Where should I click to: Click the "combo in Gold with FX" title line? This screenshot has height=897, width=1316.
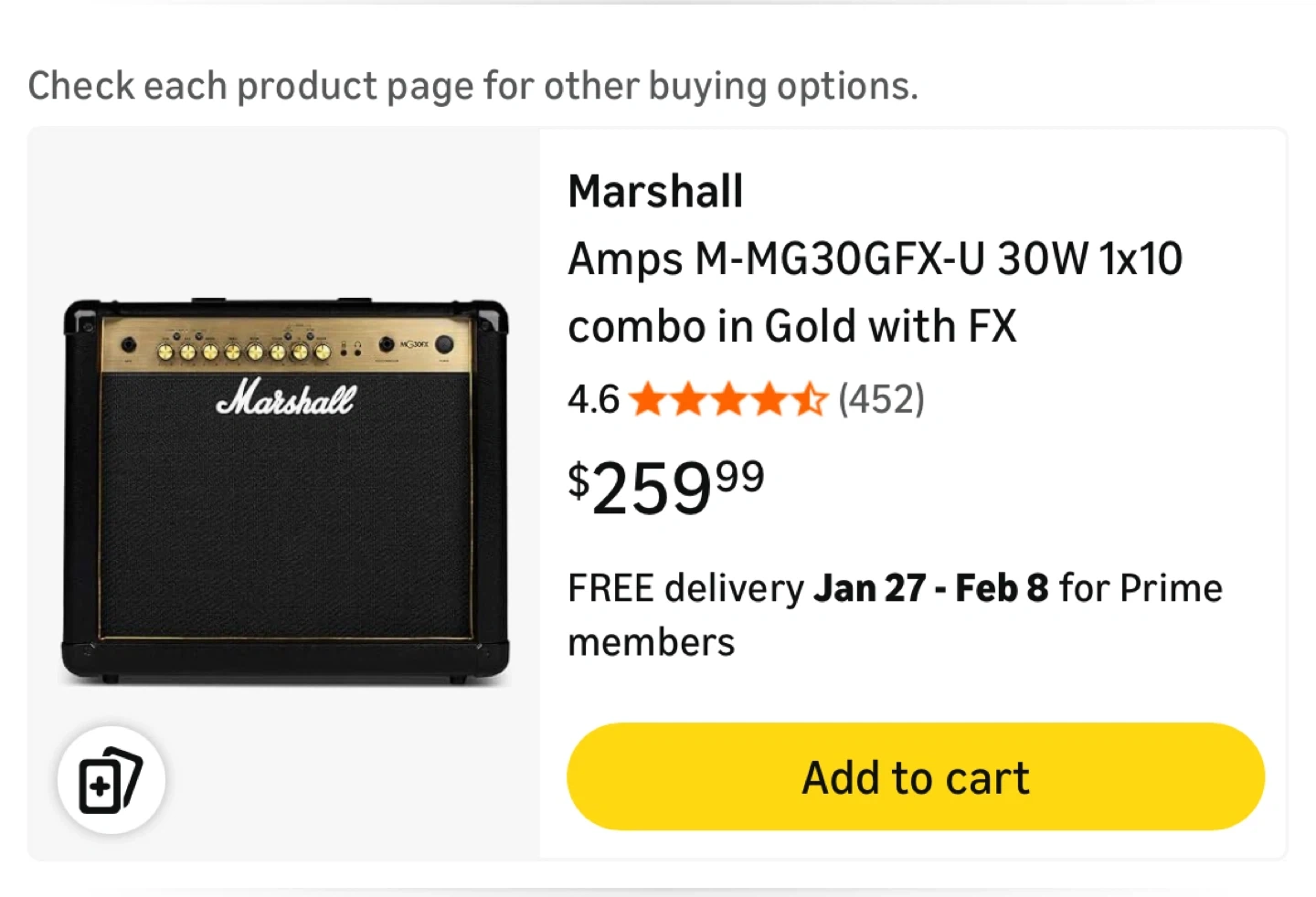pyautogui.click(x=791, y=327)
